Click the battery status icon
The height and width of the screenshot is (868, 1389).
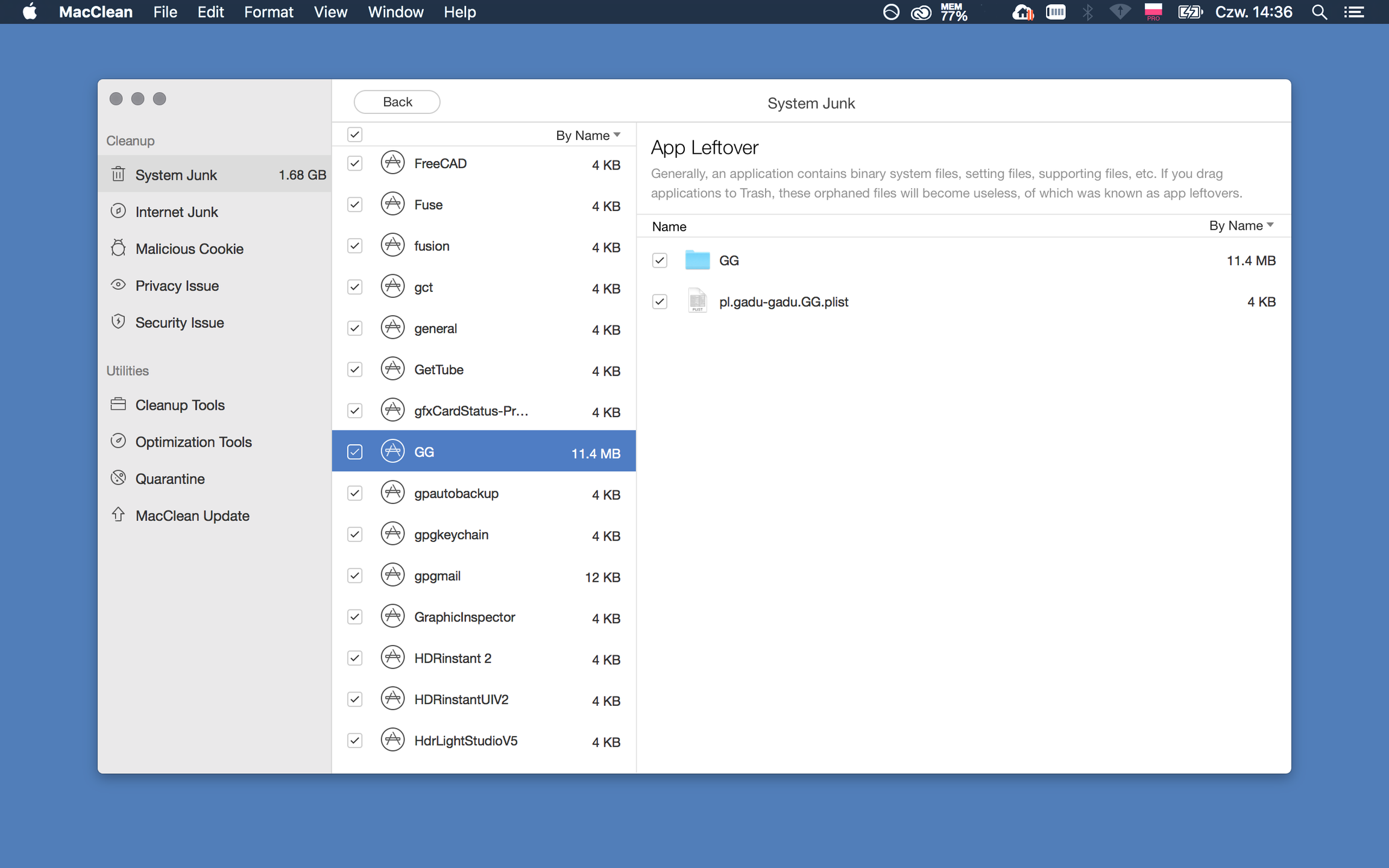coord(1190,12)
